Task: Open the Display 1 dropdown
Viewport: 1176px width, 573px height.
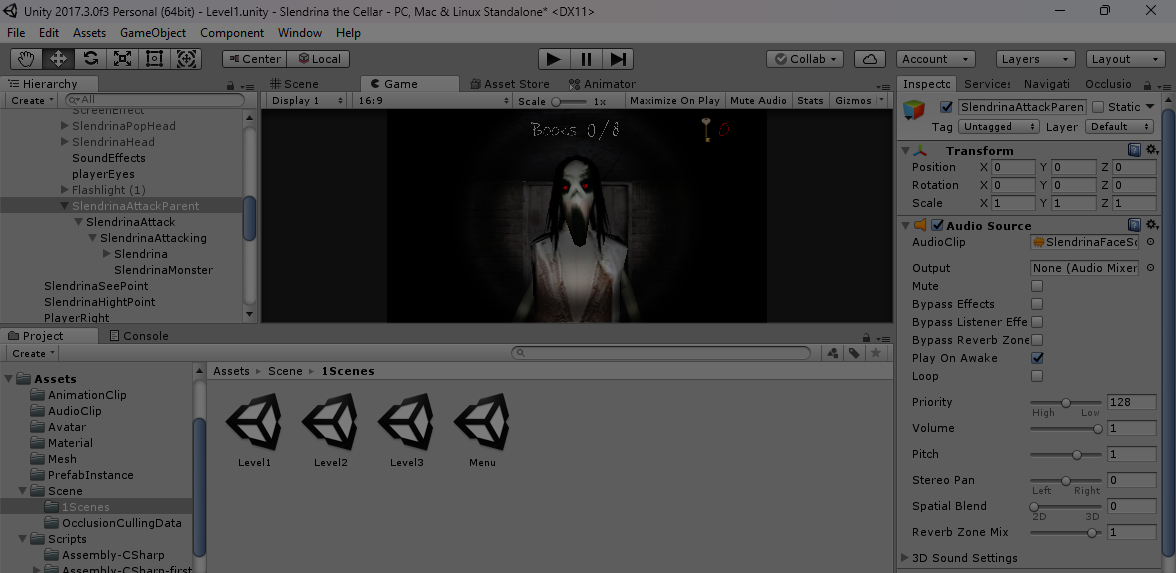Action: tap(306, 100)
